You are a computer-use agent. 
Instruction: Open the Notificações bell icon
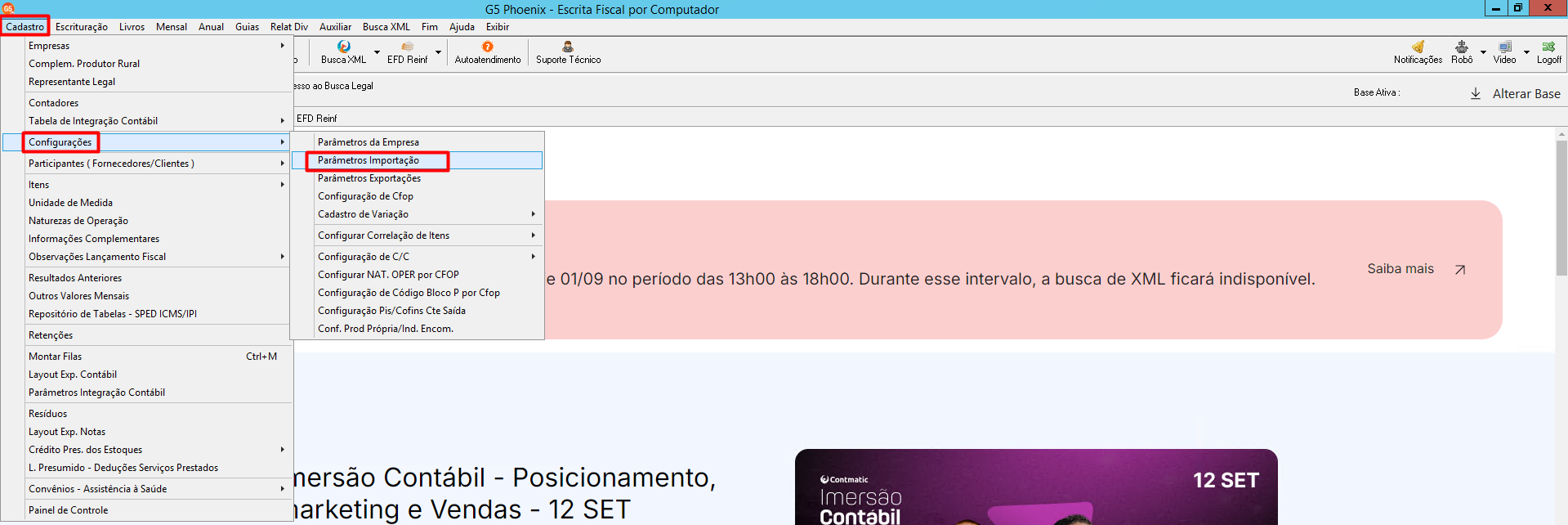tap(1418, 47)
